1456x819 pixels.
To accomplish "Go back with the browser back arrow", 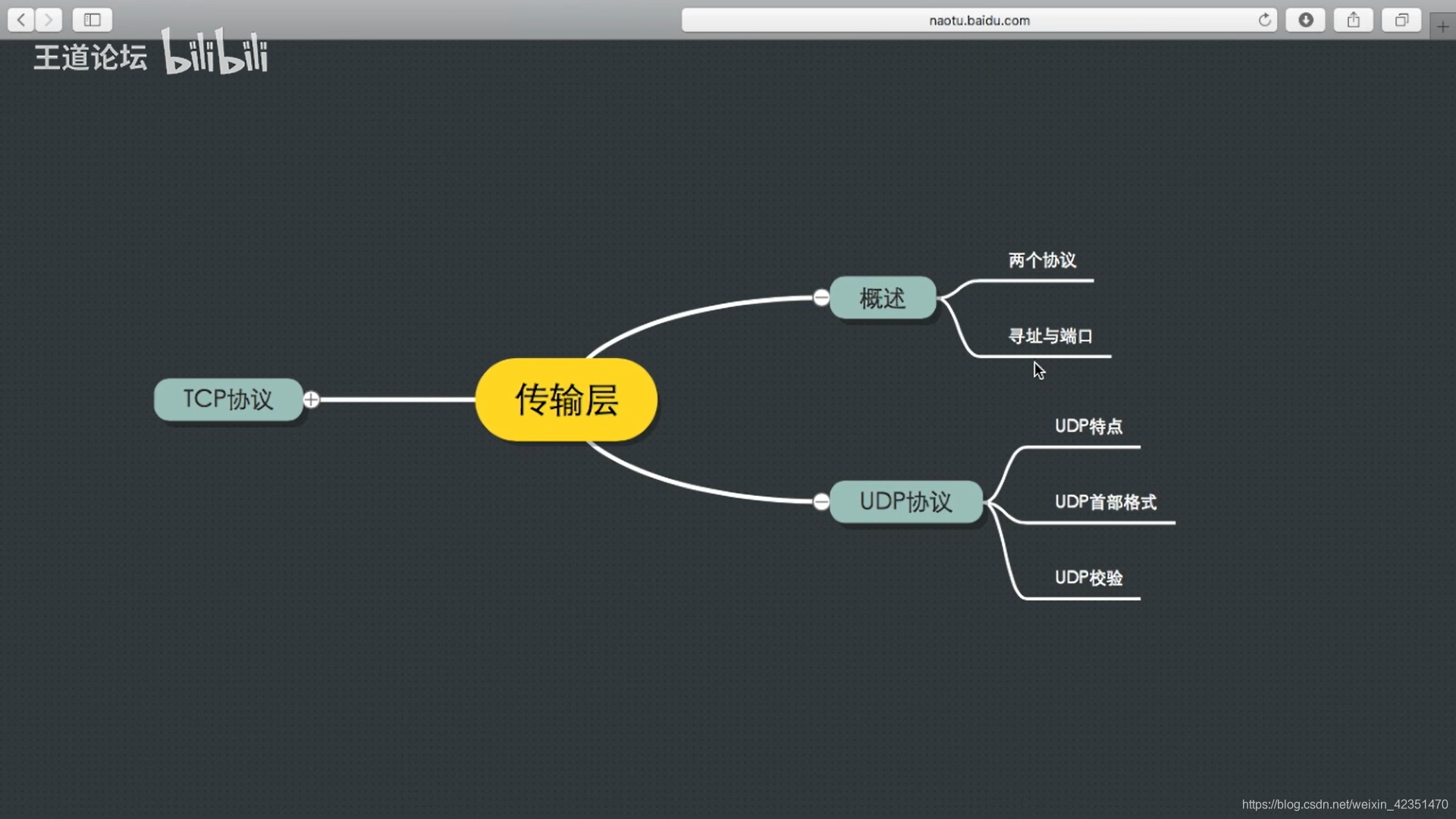I will [x=21, y=20].
